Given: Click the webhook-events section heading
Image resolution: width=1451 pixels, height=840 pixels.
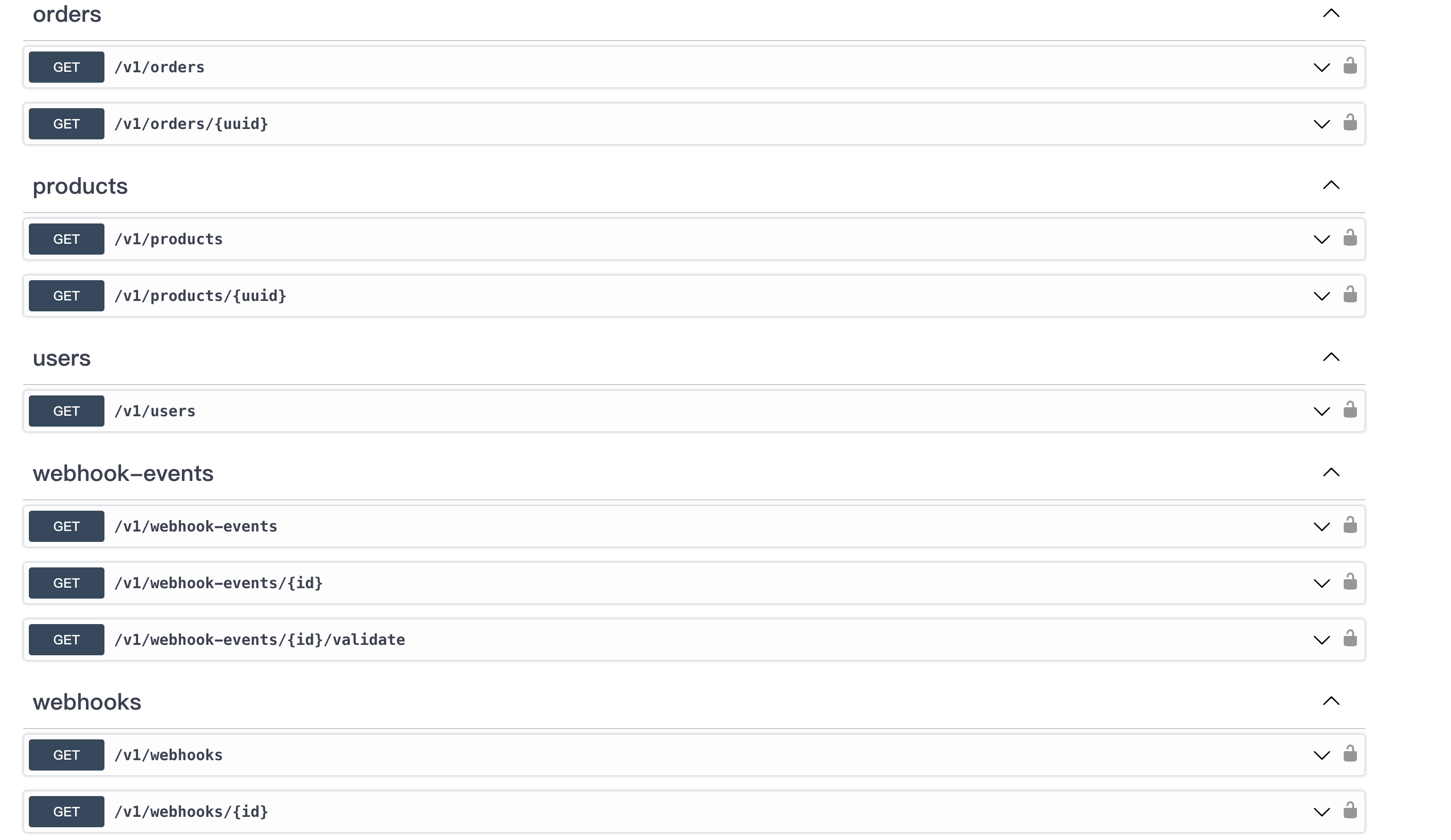Looking at the screenshot, I should (122, 473).
